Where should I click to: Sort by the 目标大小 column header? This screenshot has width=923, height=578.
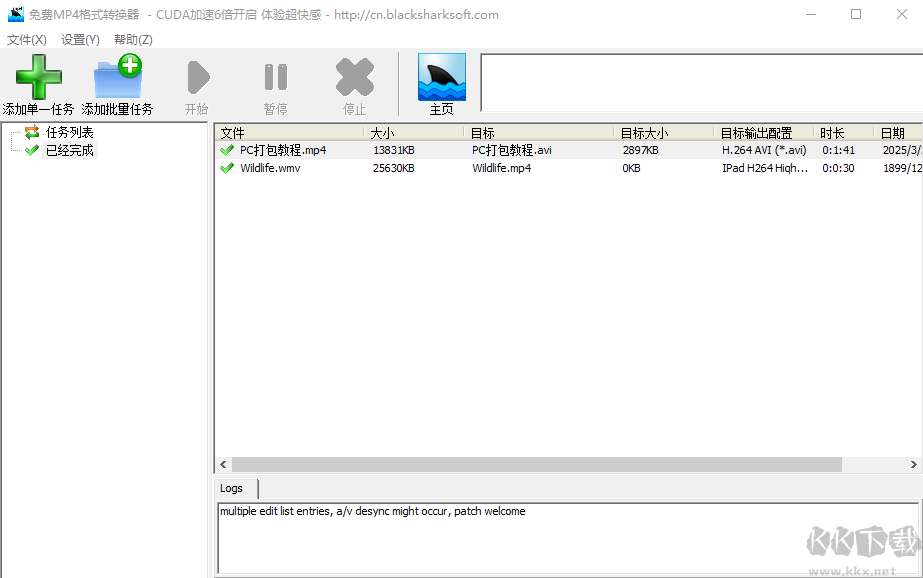(664, 133)
